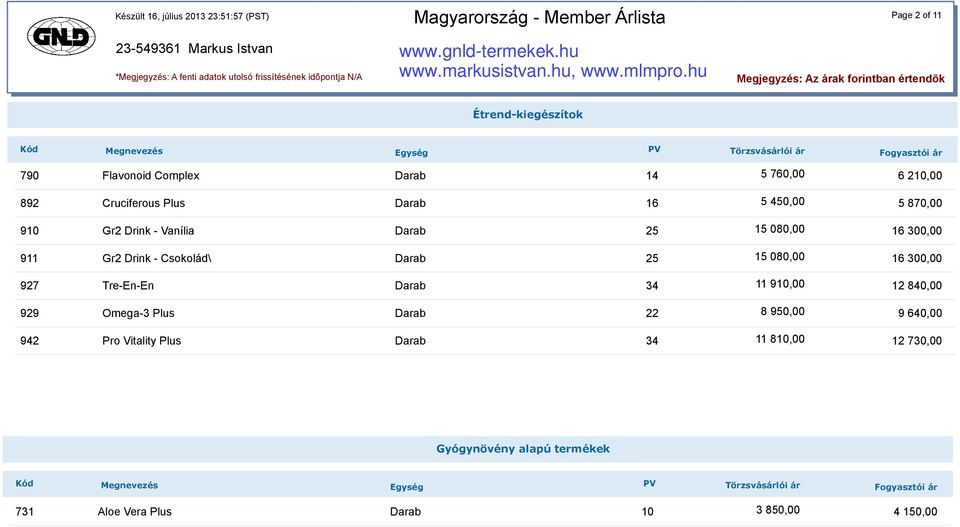Click the member price 5 450,00
Viewport: 960px width, 527px height.
click(782, 201)
